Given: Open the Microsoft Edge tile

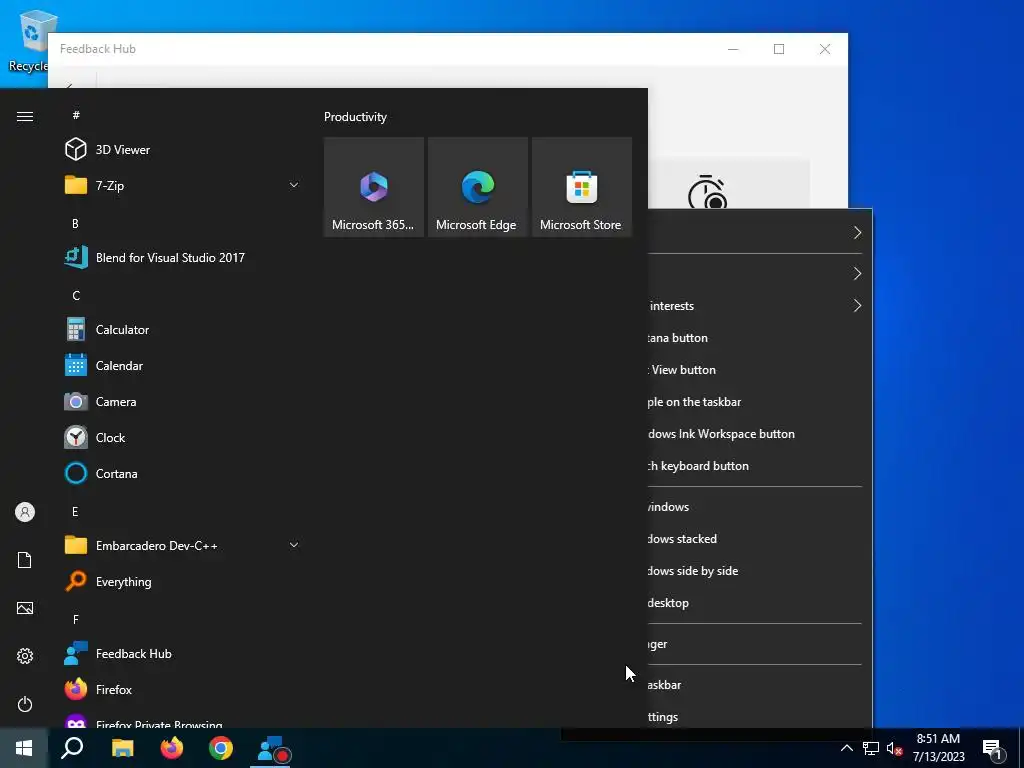Looking at the screenshot, I should click(x=477, y=187).
